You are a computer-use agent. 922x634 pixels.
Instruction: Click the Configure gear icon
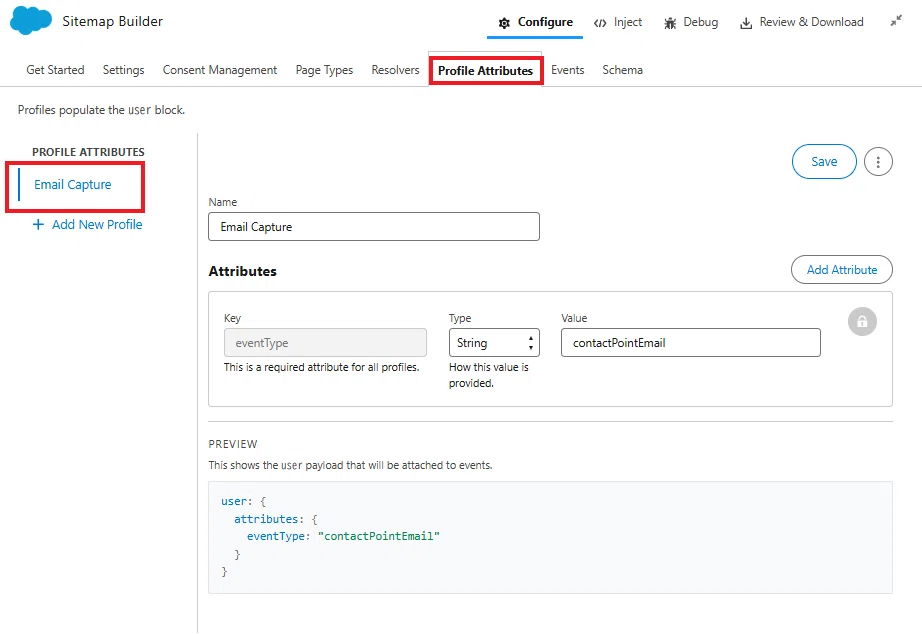tap(504, 23)
